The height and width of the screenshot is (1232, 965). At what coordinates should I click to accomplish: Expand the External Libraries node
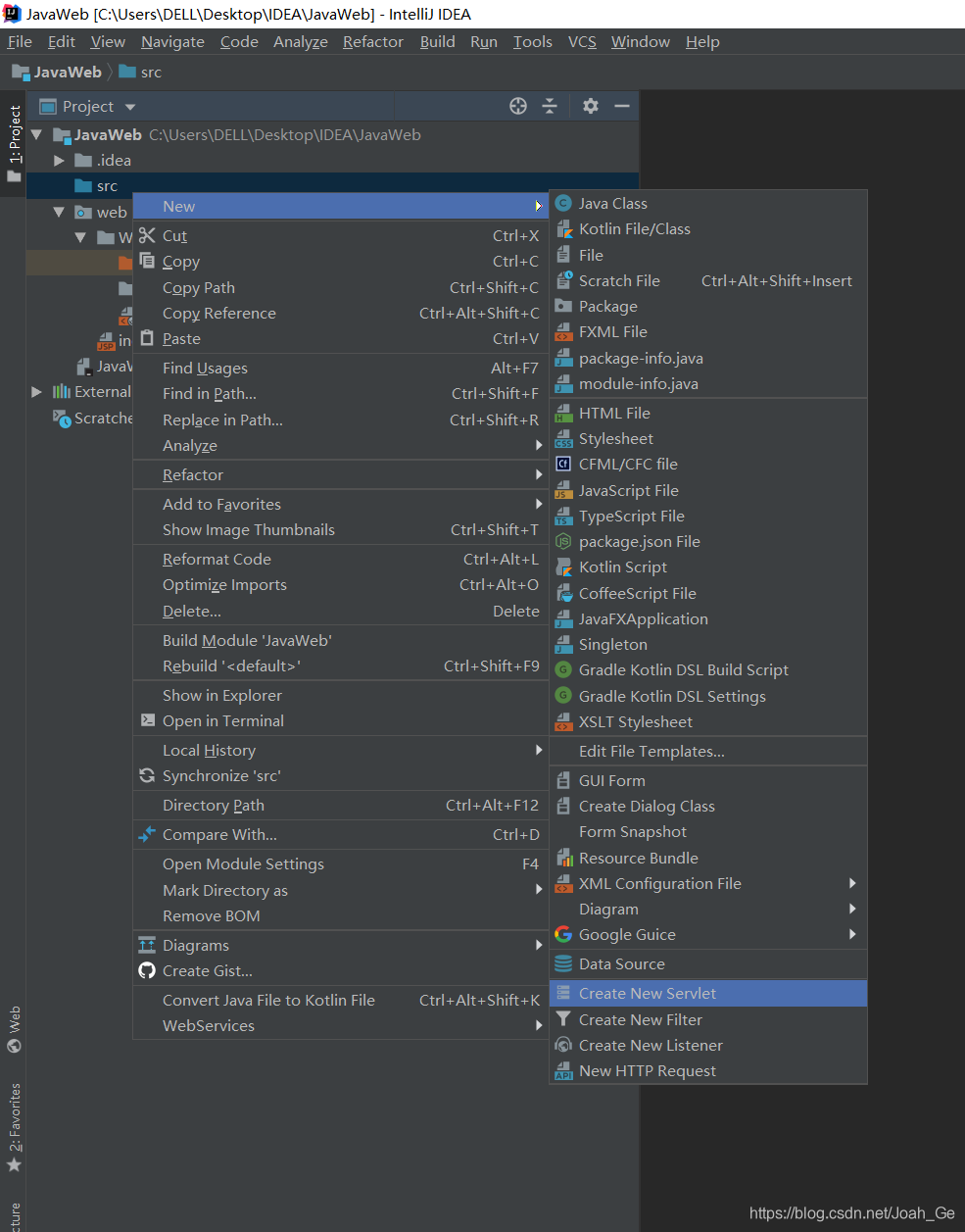pos(36,392)
